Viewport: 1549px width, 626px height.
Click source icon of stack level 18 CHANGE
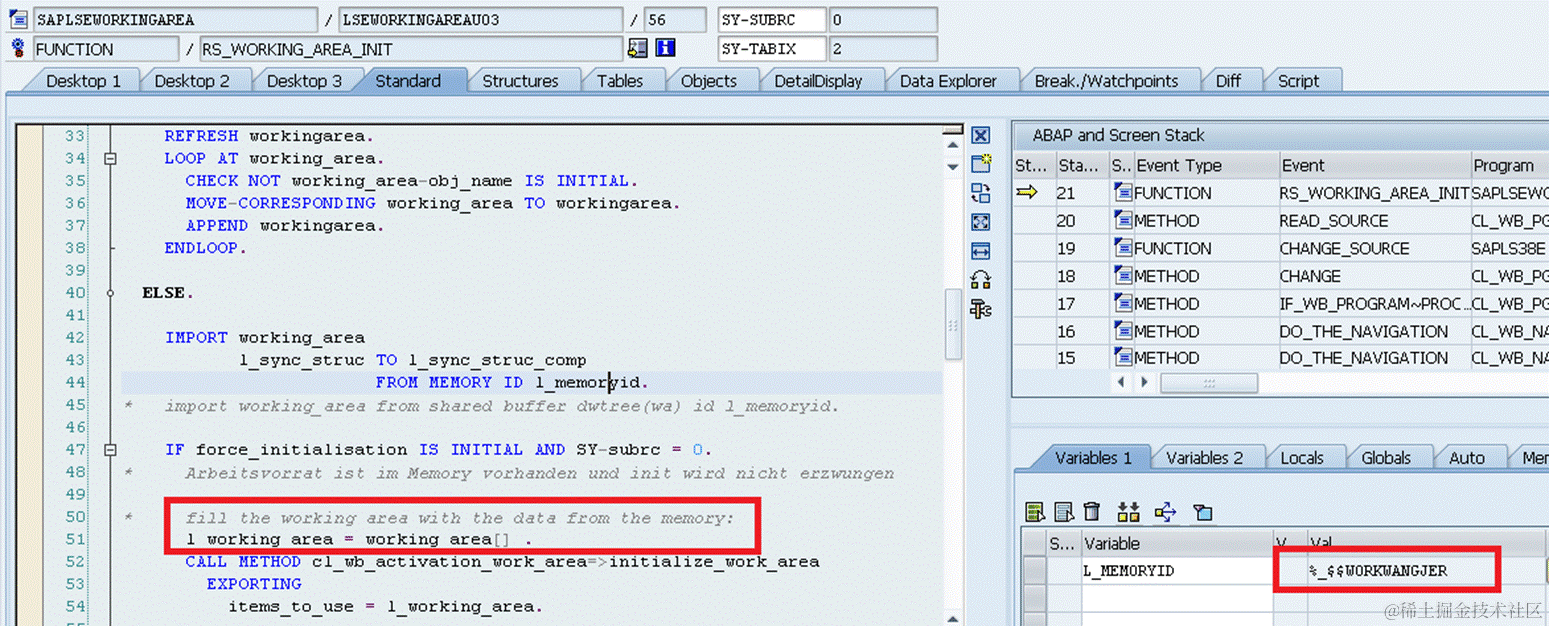point(1122,276)
